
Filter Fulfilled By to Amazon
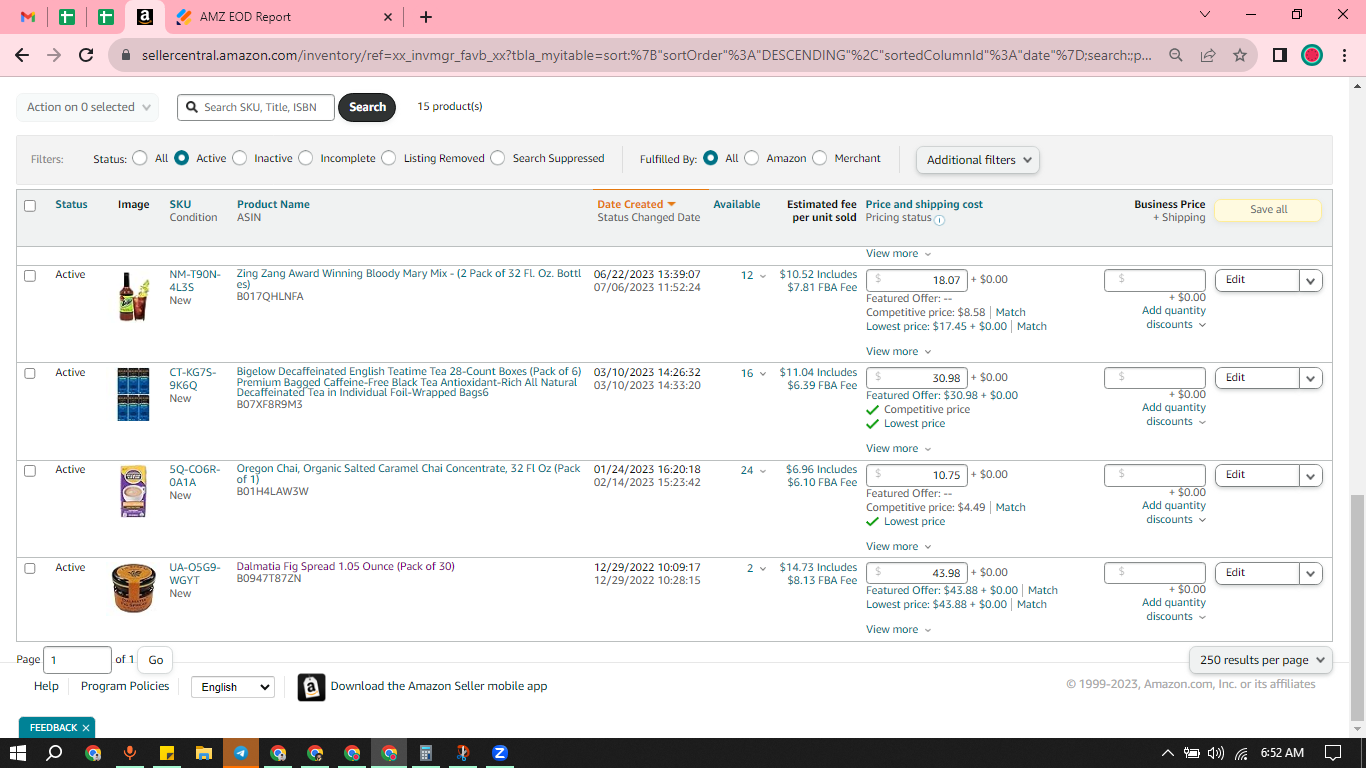pyautogui.click(x=752, y=158)
